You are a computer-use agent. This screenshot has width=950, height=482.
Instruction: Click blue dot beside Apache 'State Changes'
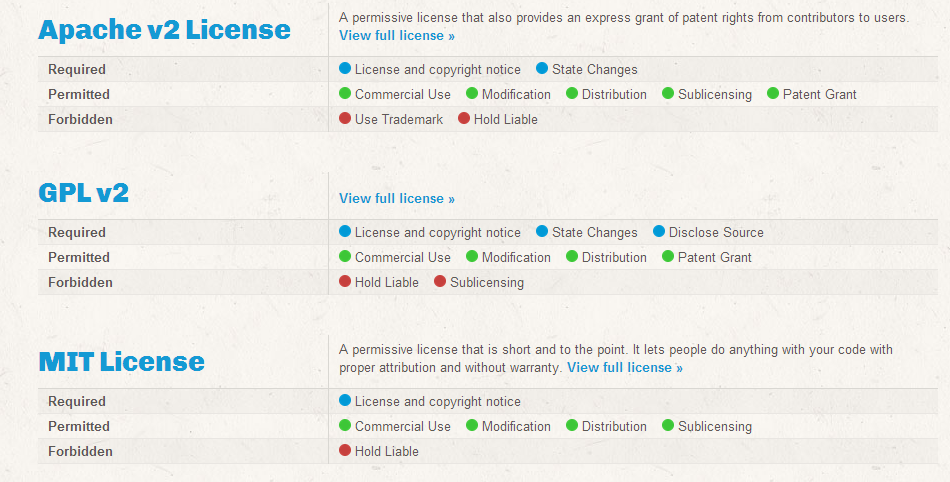point(542,69)
